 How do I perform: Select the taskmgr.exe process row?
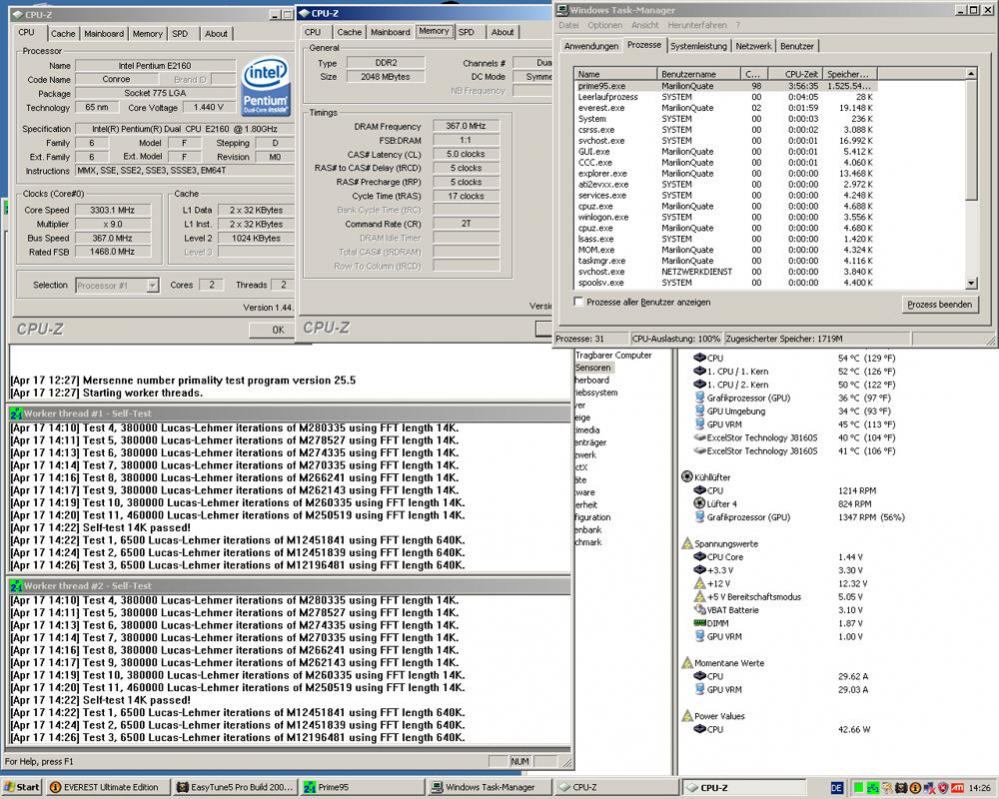click(725, 261)
